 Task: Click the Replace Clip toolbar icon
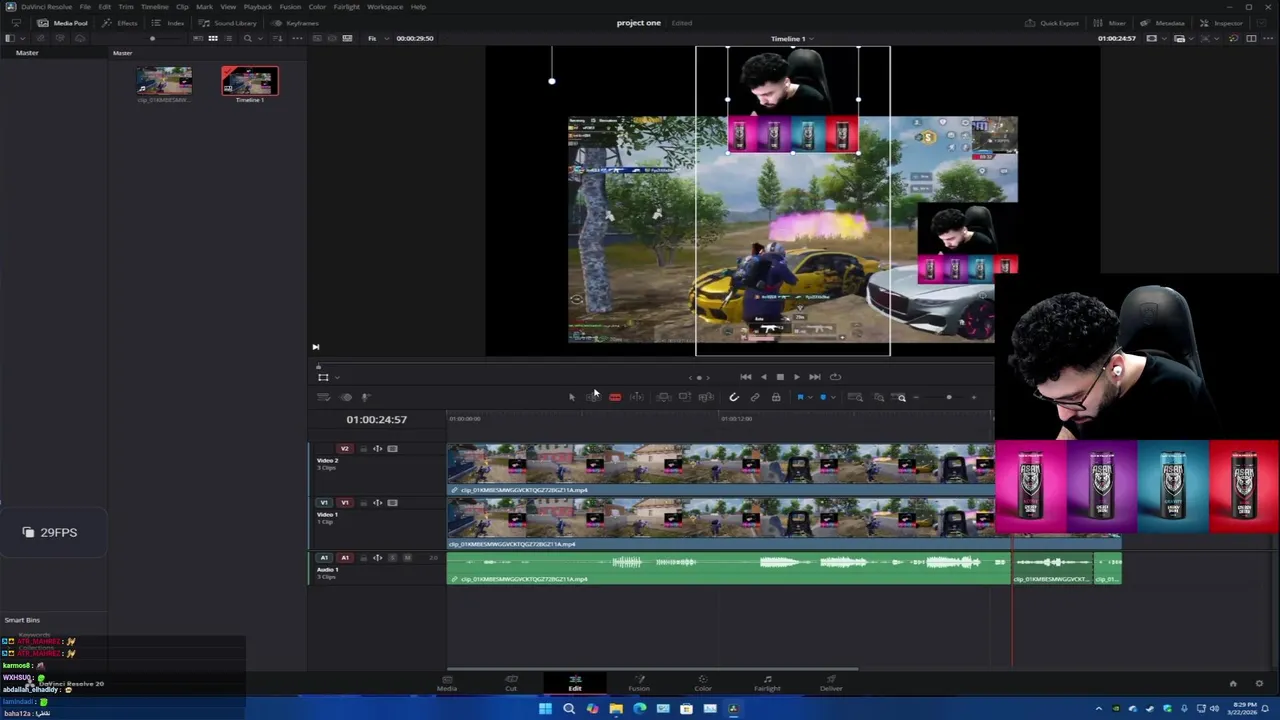706,397
